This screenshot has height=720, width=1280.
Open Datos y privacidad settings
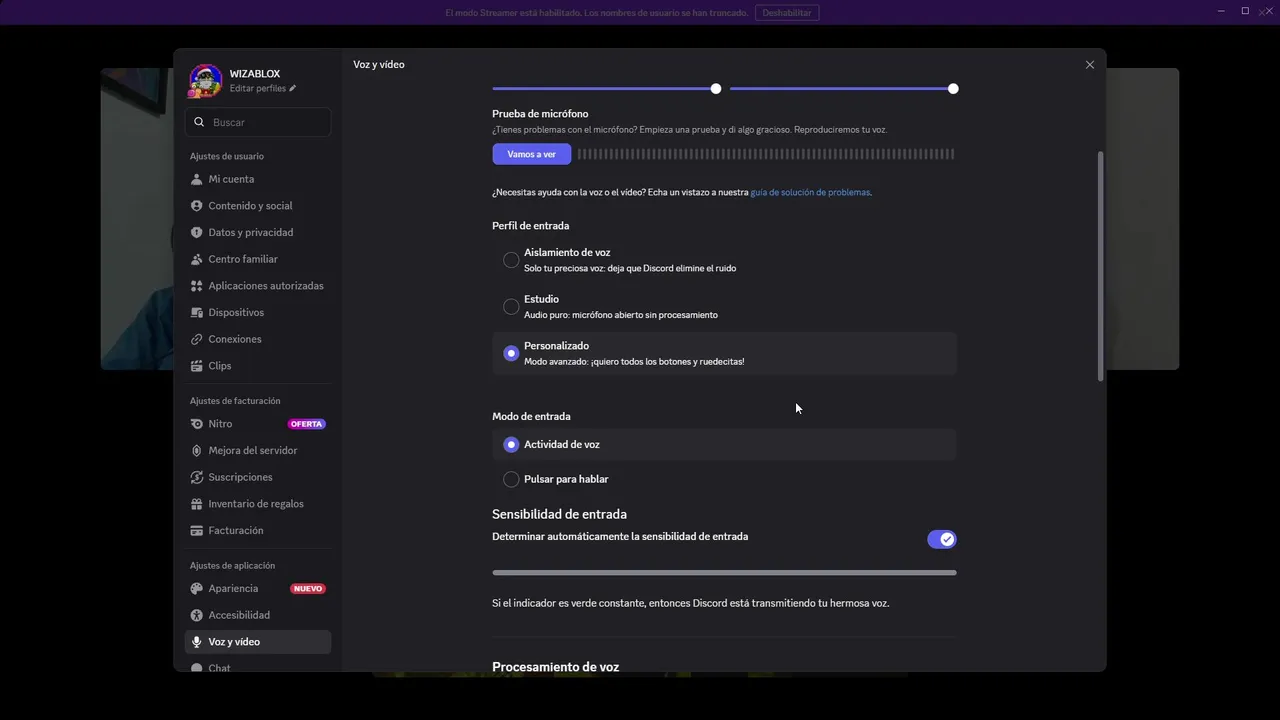[x=258, y=232]
